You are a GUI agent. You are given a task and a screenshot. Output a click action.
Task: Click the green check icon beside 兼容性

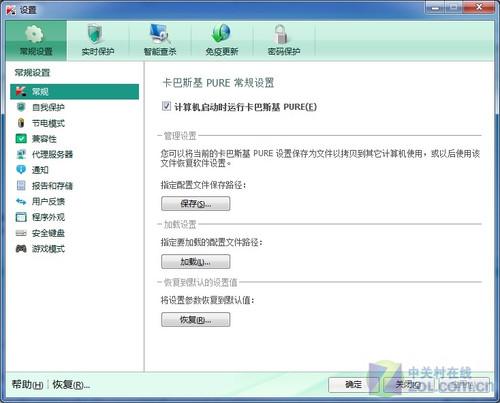coord(21,138)
